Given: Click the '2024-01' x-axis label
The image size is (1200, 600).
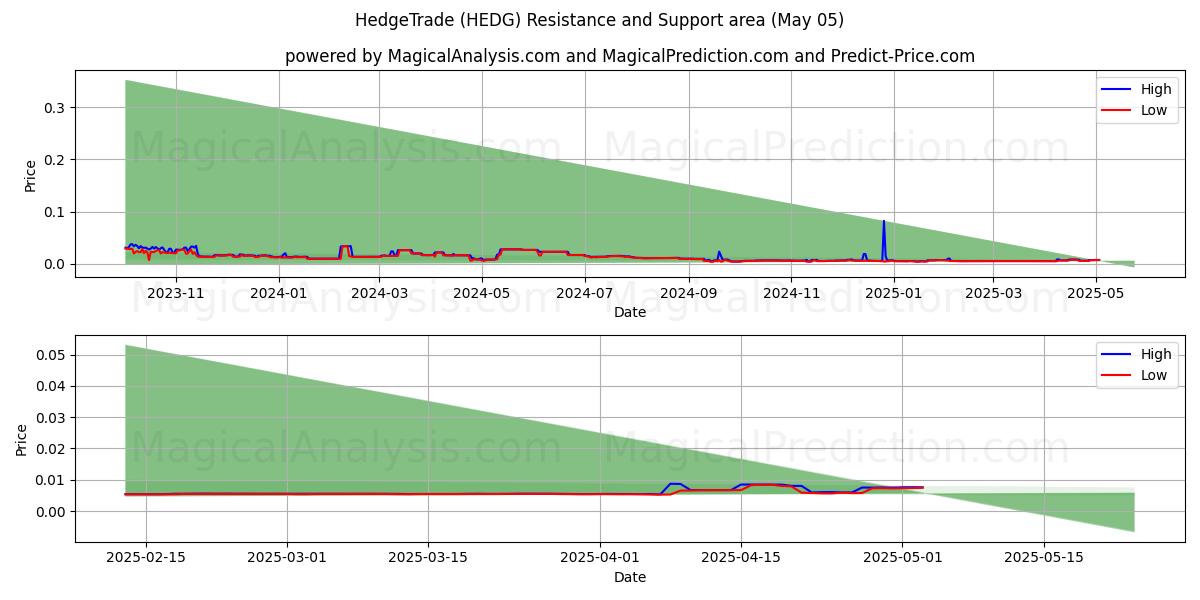Looking at the screenshot, I should pyautogui.click(x=279, y=293).
